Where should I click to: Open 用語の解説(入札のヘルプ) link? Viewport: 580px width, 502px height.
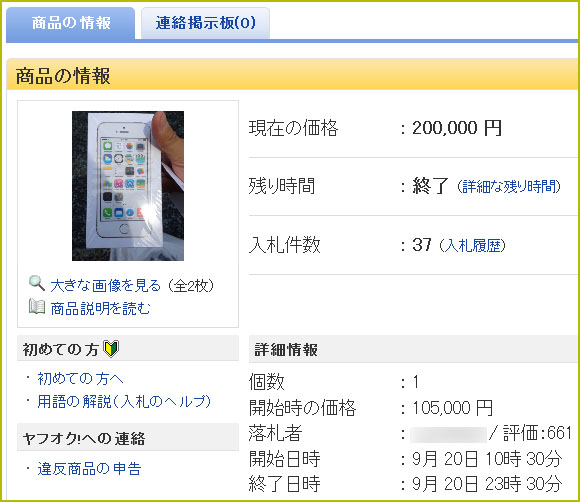pos(124,401)
